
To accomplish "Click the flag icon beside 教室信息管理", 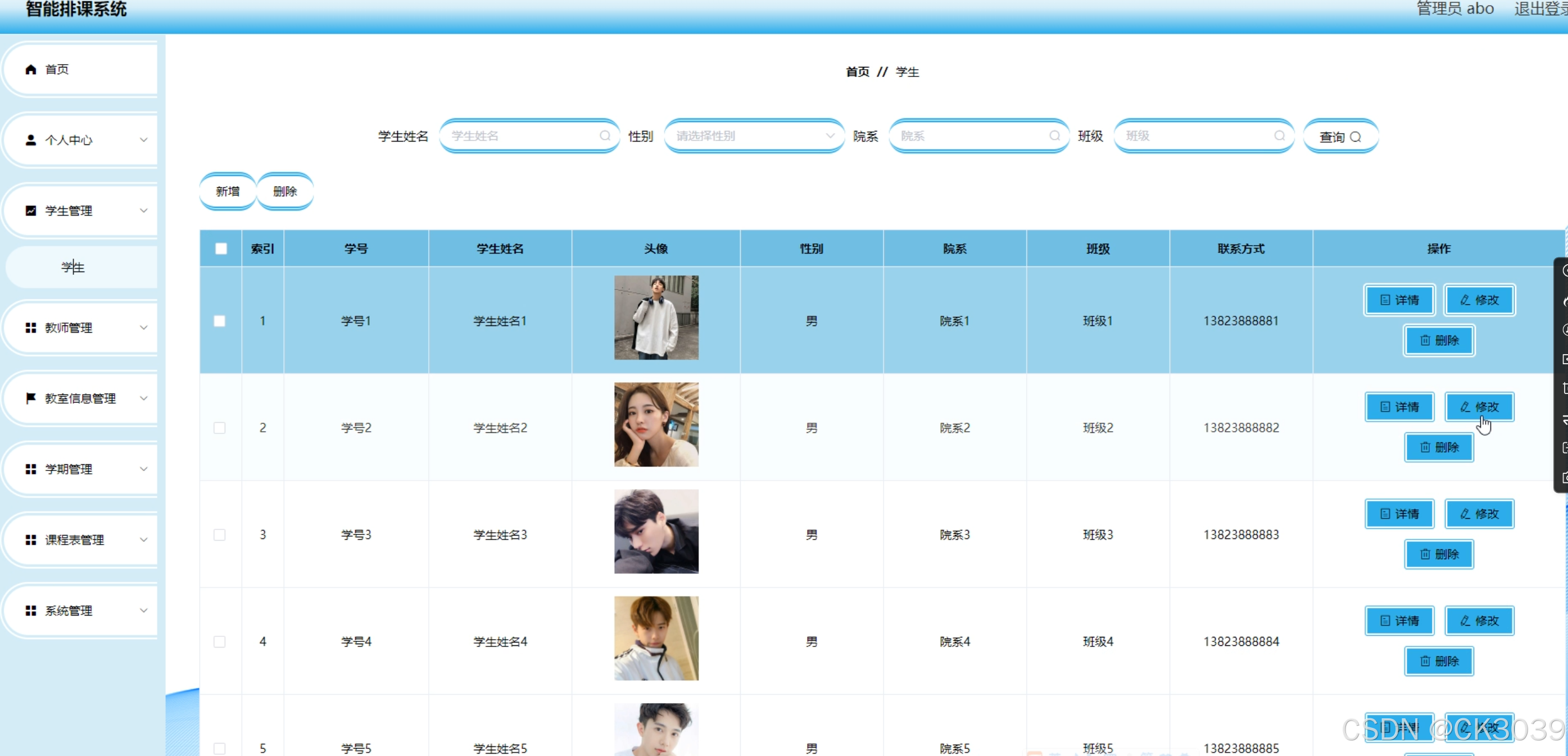I will 30,398.
